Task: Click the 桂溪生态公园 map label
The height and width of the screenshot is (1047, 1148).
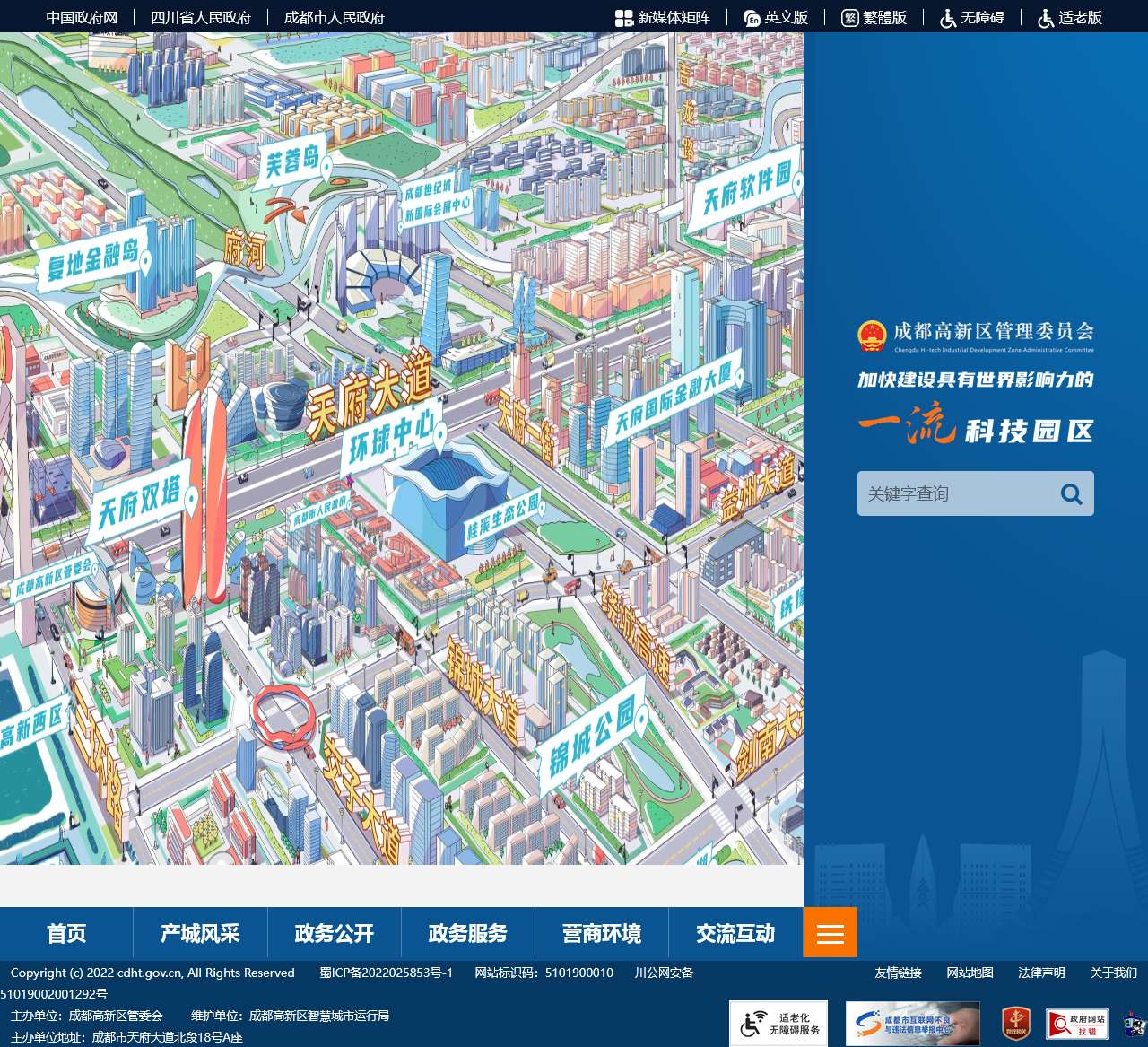Action: click(x=503, y=516)
